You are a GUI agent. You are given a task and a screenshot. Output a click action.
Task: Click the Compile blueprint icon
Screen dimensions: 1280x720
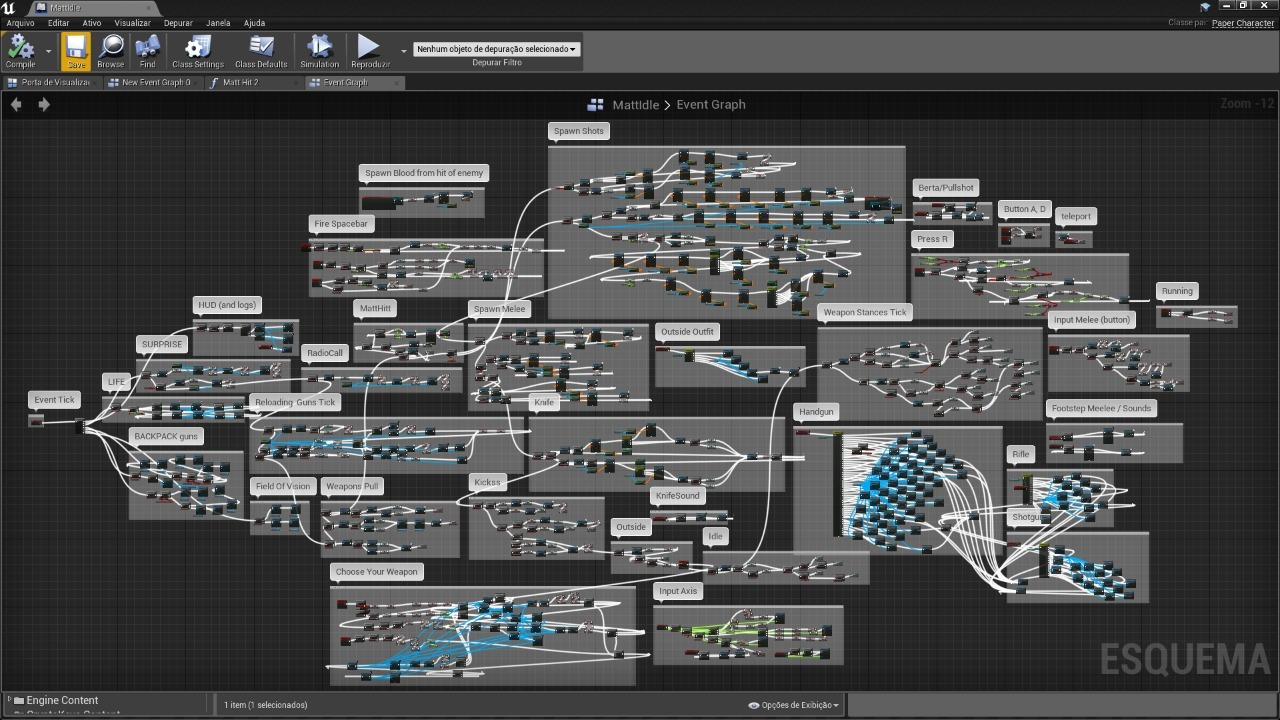[20, 47]
